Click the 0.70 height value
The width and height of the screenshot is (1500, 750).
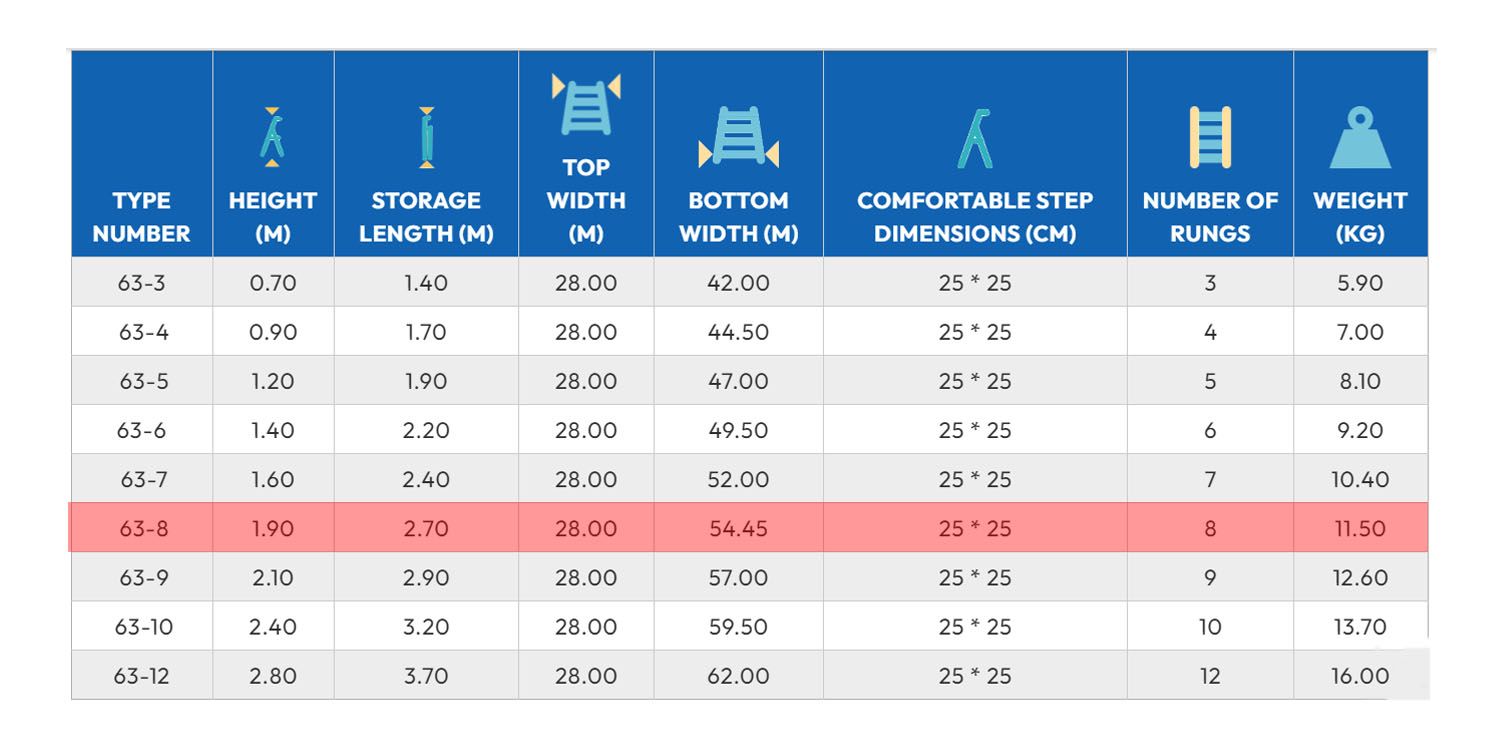[x=273, y=283]
